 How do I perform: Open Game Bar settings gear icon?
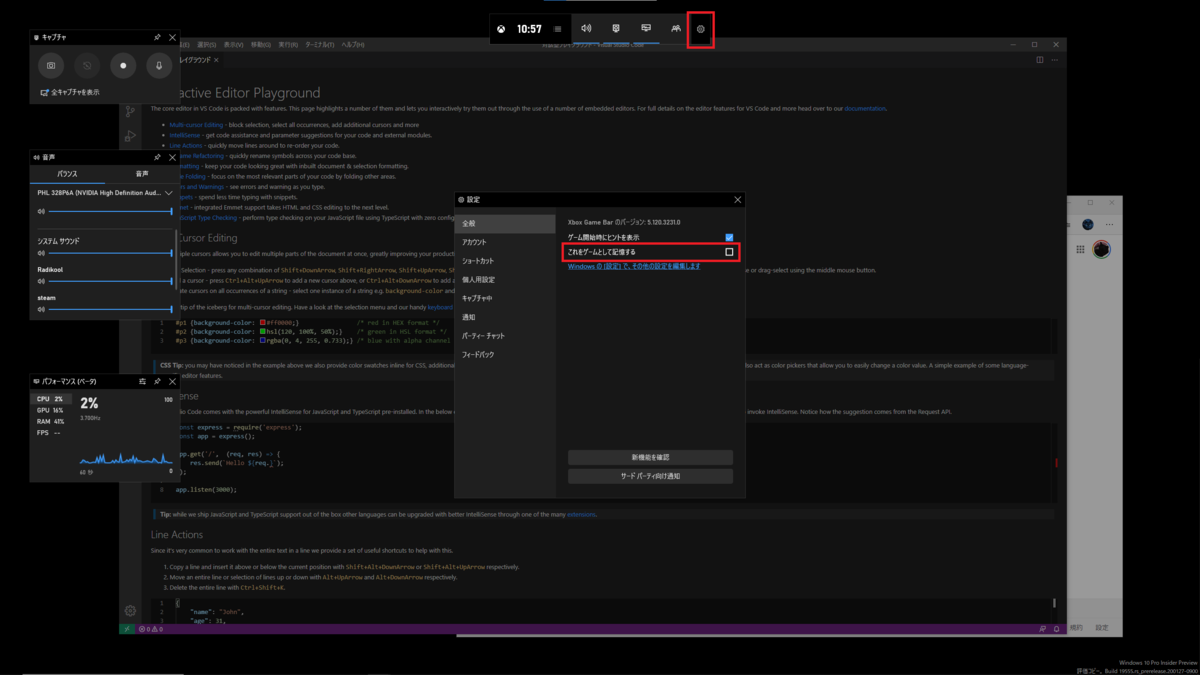click(701, 29)
